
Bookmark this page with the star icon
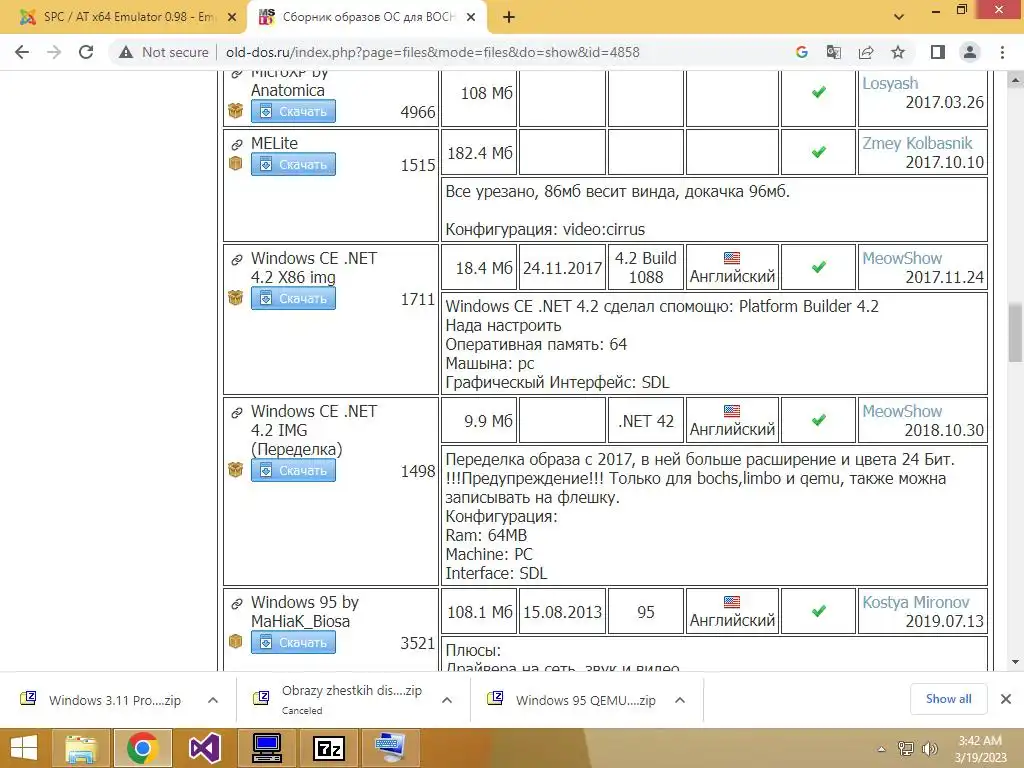pos(898,52)
